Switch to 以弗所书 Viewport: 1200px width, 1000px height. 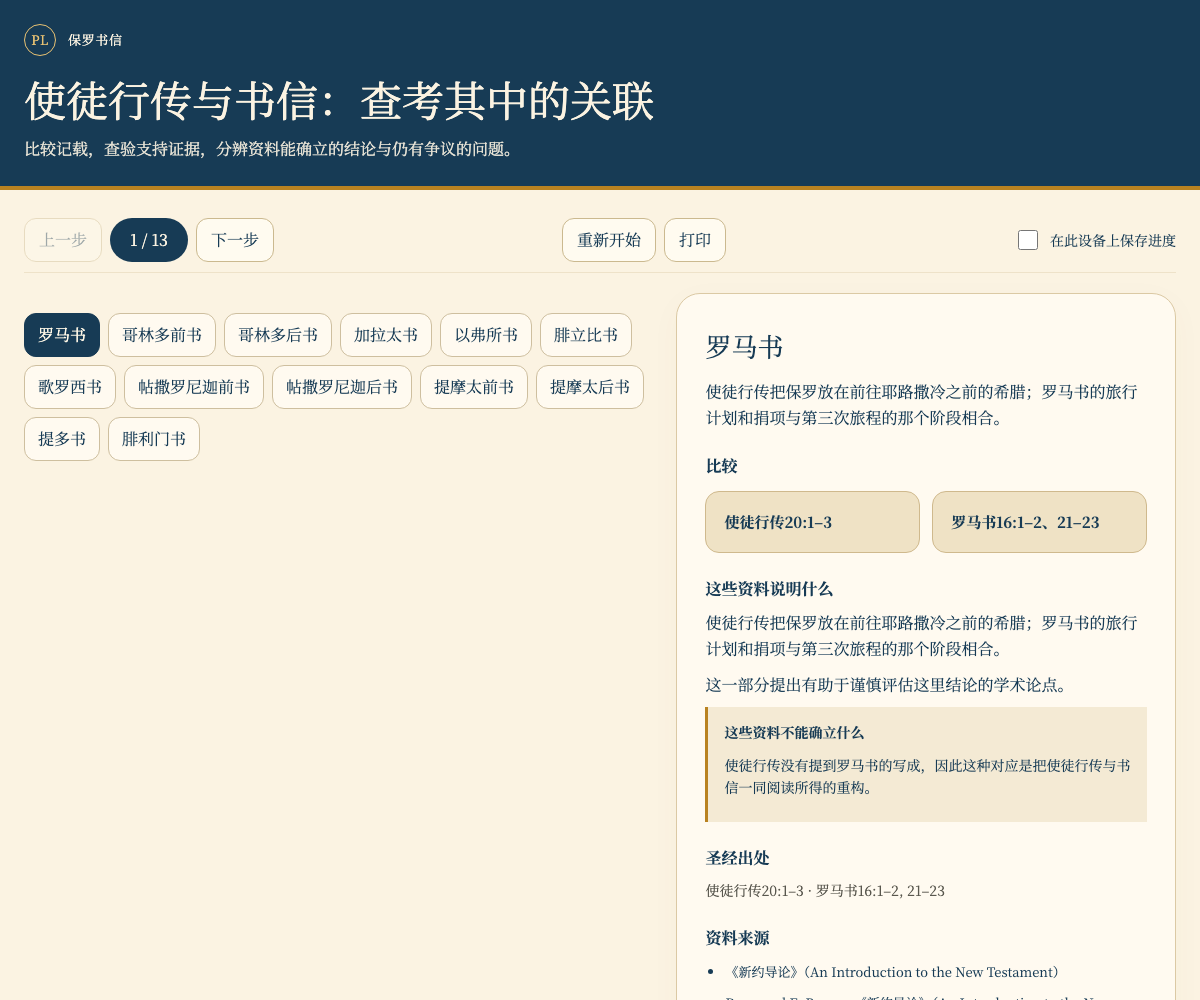(x=486, y=335)
